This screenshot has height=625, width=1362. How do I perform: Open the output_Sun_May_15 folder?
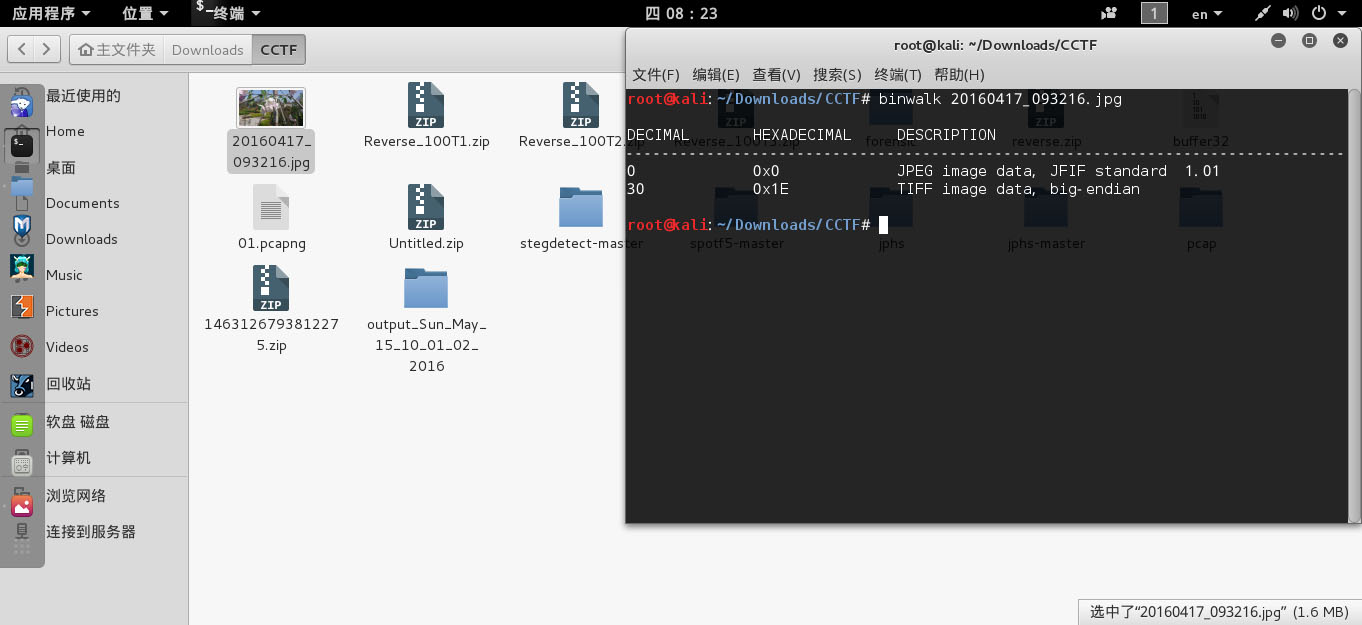tap(426, 290)
